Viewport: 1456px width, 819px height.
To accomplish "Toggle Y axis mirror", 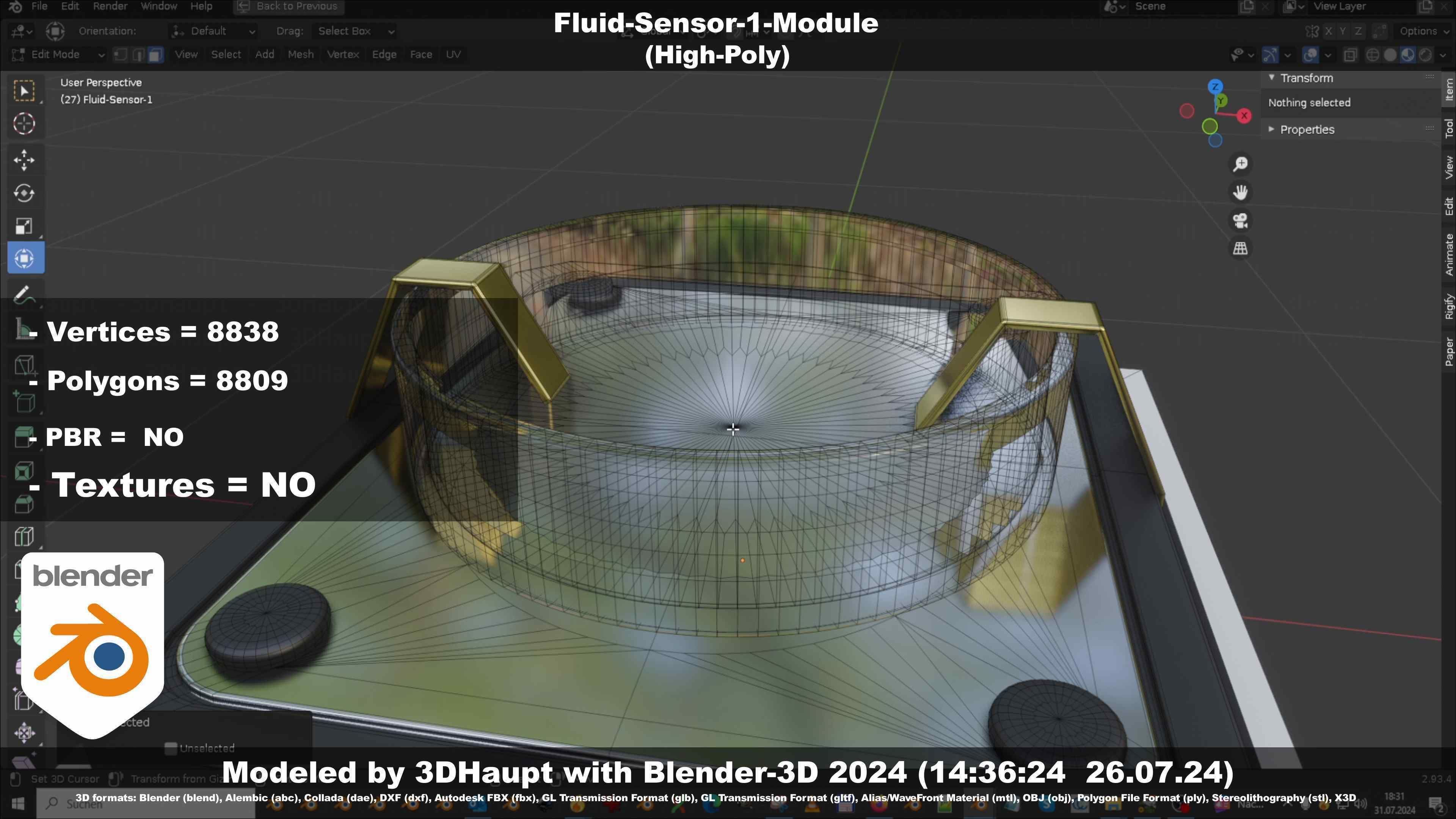I will (1343, 31).
